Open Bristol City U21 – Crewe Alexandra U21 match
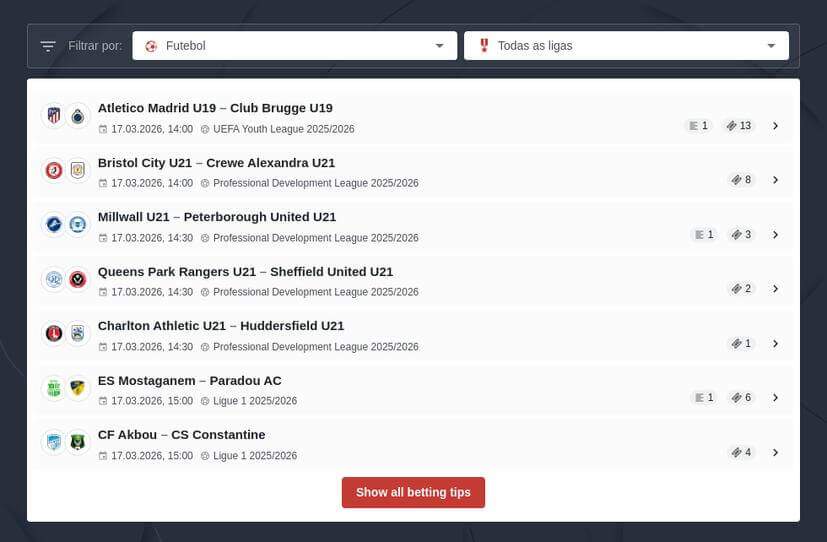This screenshot has height=542, width=827. [x=216, y=163]
